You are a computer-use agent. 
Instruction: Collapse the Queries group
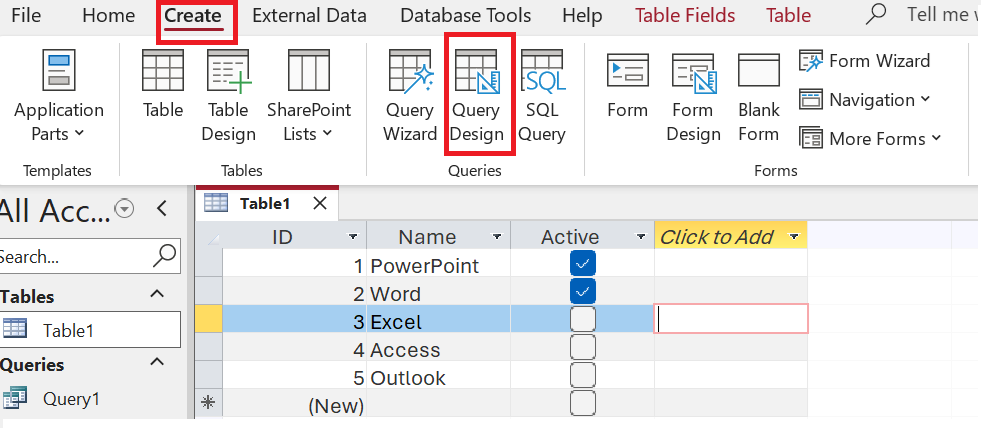click(158, 362)
